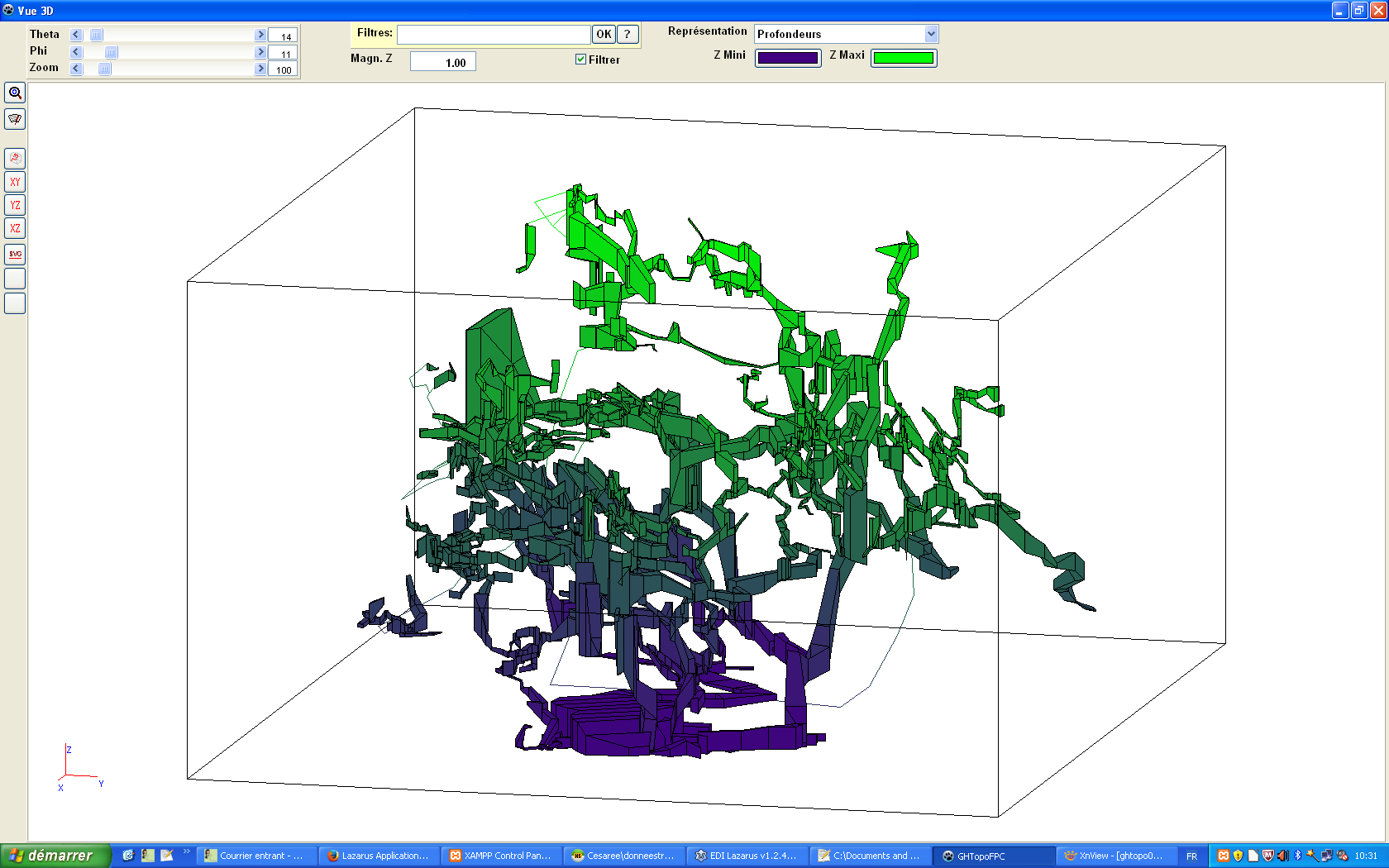Decrease Theta with the left arrow
Image resolution: width=1389 pixels, height=868 pixels.
76,35
